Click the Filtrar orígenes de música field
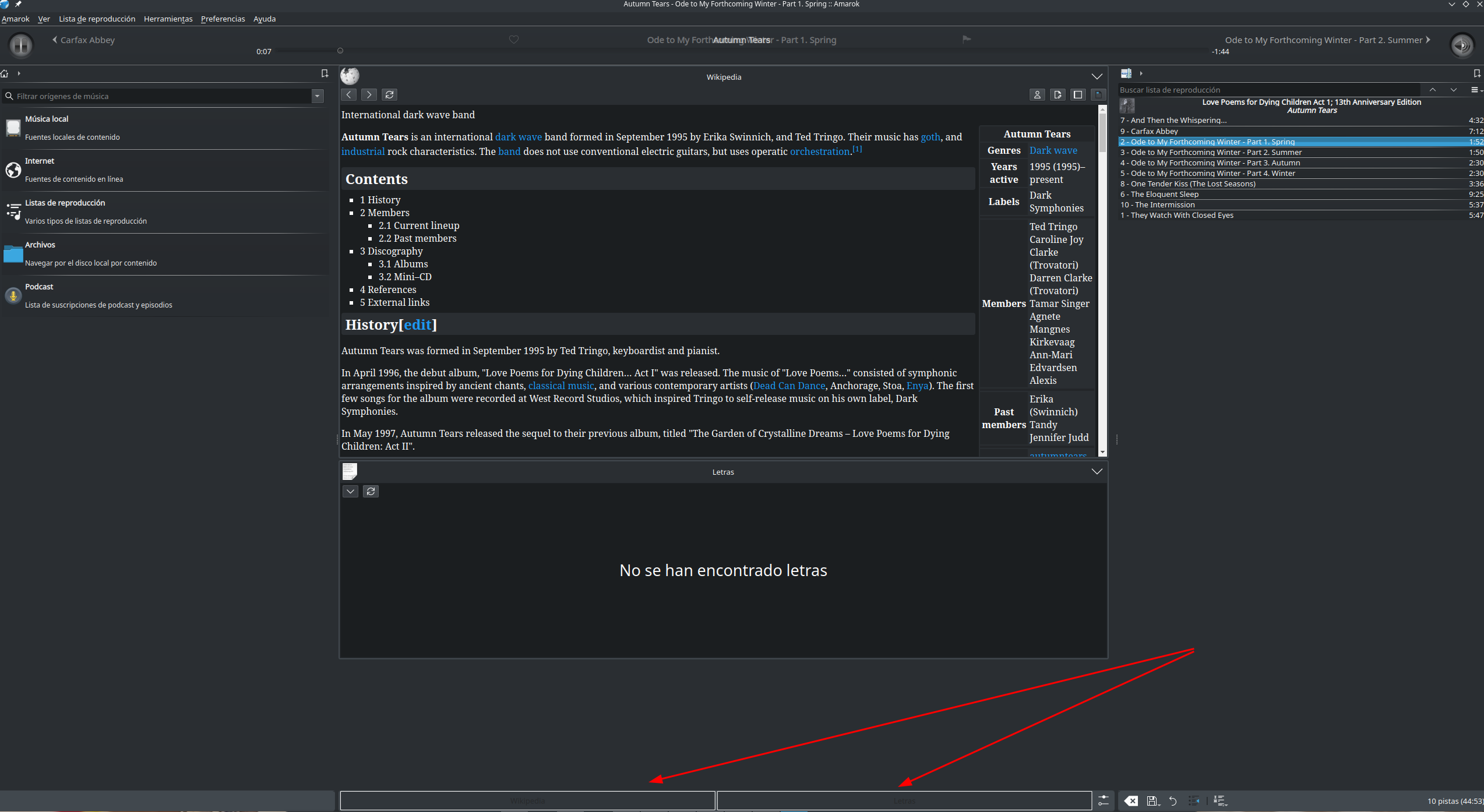The width and height of the screenshot is (1484, 812). tap(157, 96)
